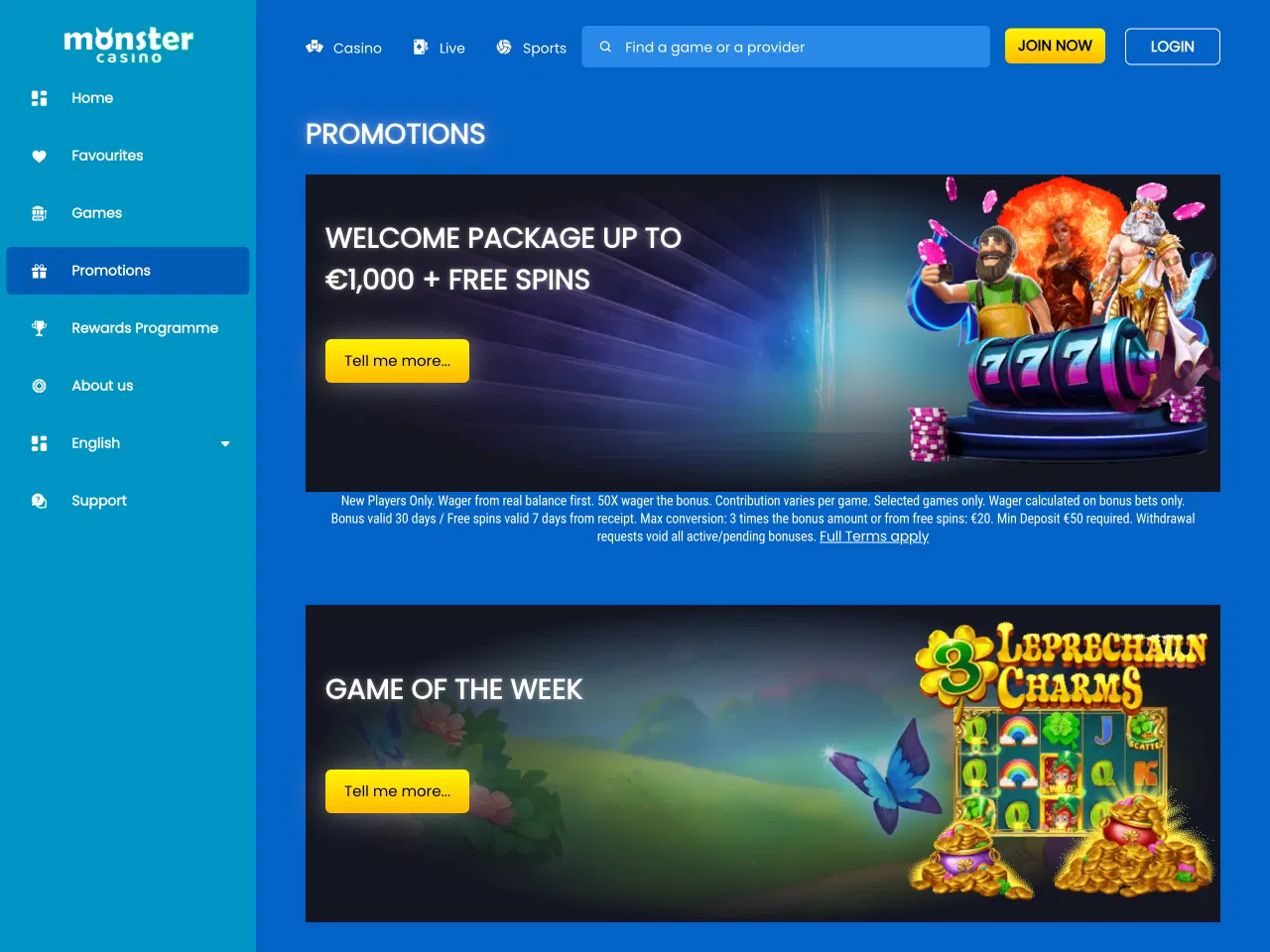Click the About us circular icon

(40, 386)
